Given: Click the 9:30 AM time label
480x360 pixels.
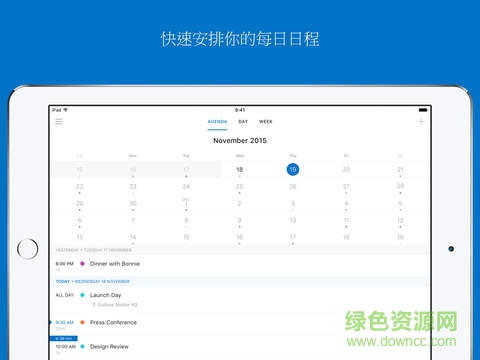Looking at the screenshot, I should coord(64,322).
